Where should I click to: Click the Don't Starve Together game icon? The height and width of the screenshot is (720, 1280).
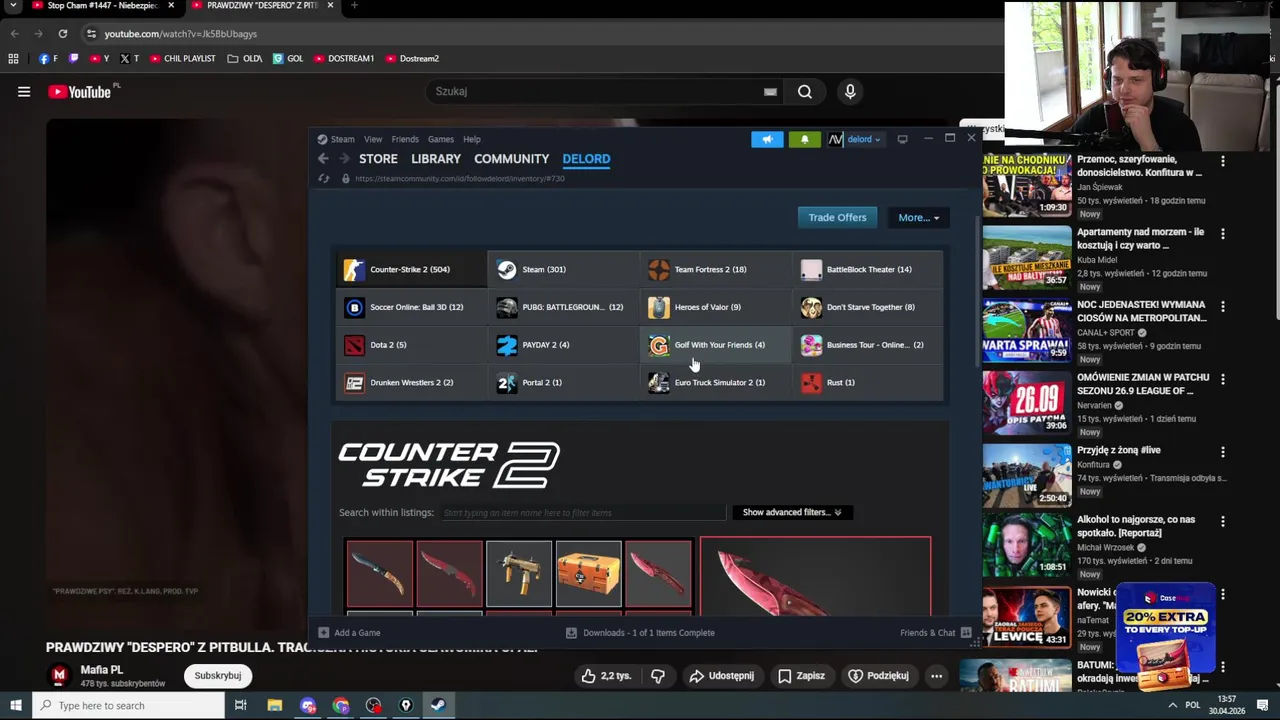pos(811,307)
